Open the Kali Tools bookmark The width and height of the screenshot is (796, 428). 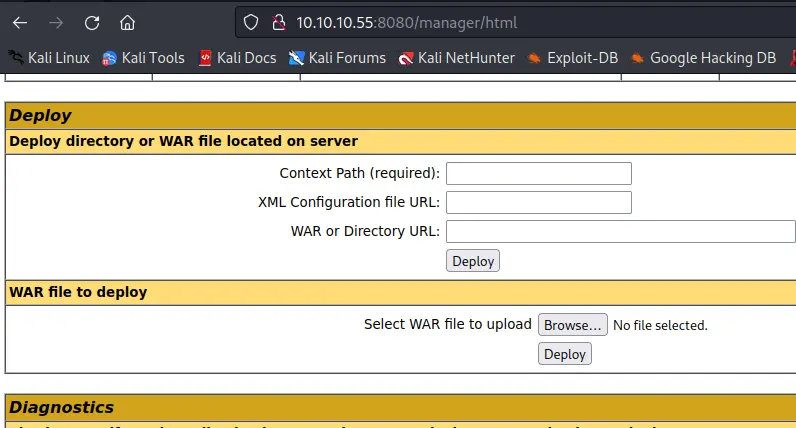coord(144,58)
